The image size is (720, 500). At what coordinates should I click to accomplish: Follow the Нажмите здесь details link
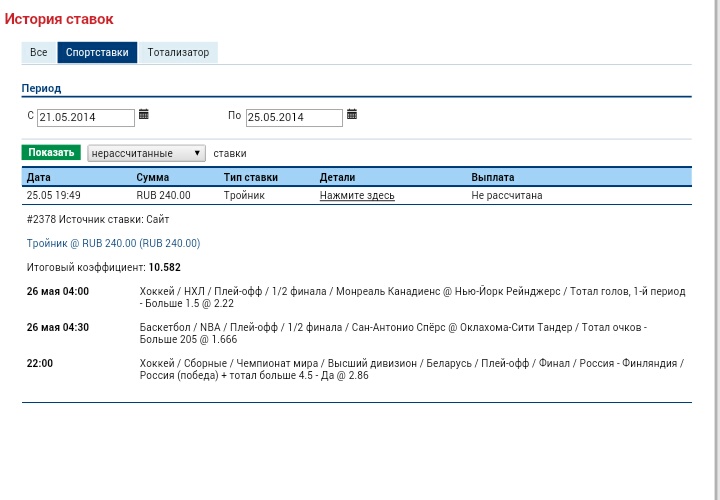pos(357,196)
